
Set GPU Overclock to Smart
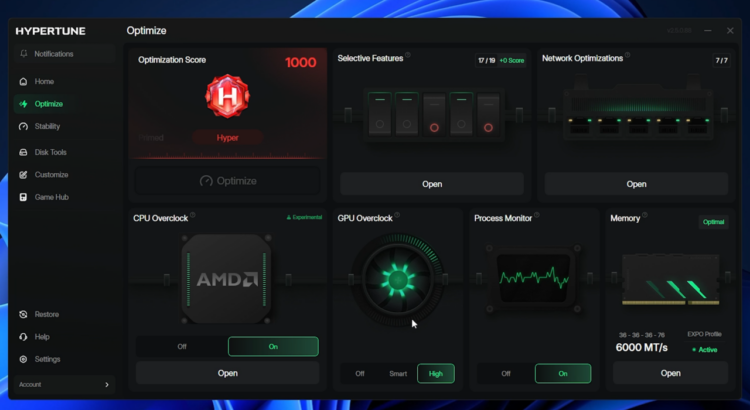point(398,374)
